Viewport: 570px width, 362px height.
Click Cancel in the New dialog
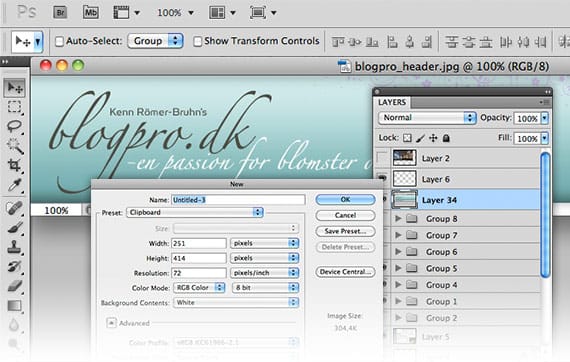[345, 215]
